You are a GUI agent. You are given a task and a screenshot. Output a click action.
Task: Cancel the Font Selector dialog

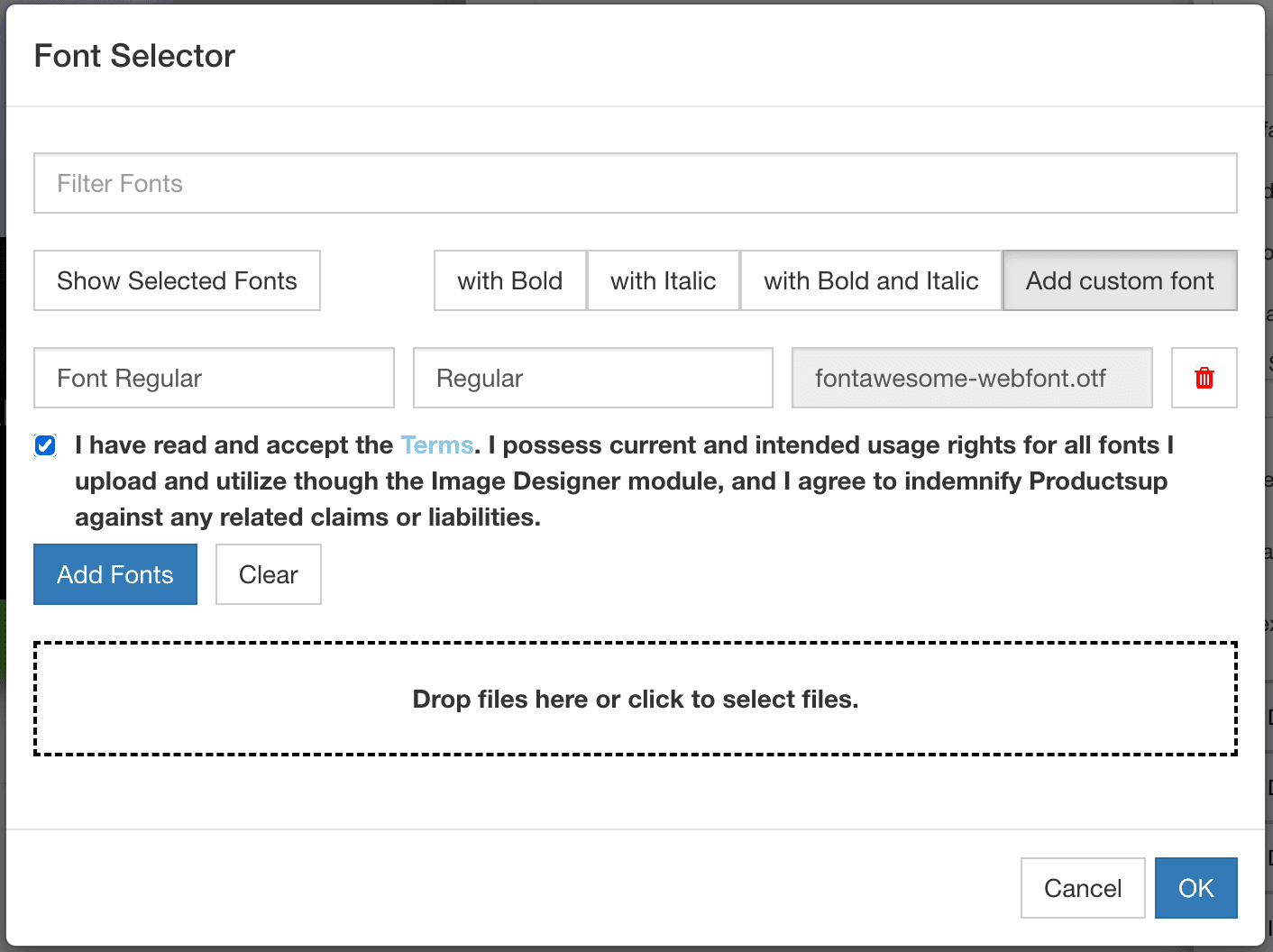[x=1082, y=888]
